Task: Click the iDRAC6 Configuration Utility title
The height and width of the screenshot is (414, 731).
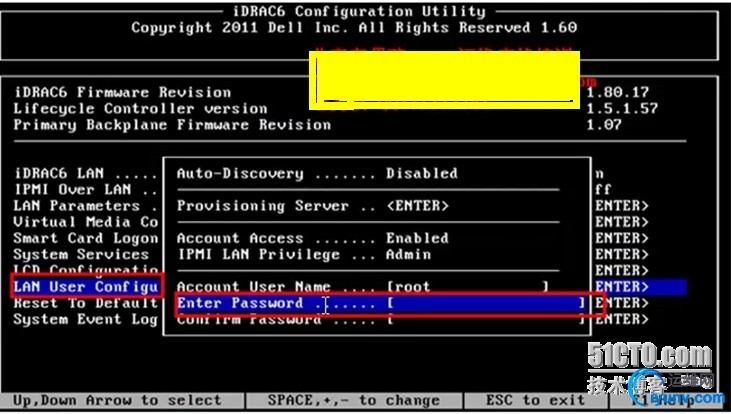Action: 358,11
